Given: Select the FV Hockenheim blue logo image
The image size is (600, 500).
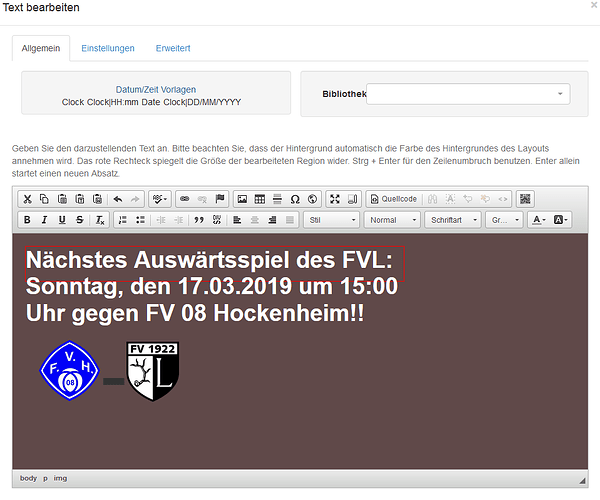Looking at the screenshot, I should click(x=70, y=370).
